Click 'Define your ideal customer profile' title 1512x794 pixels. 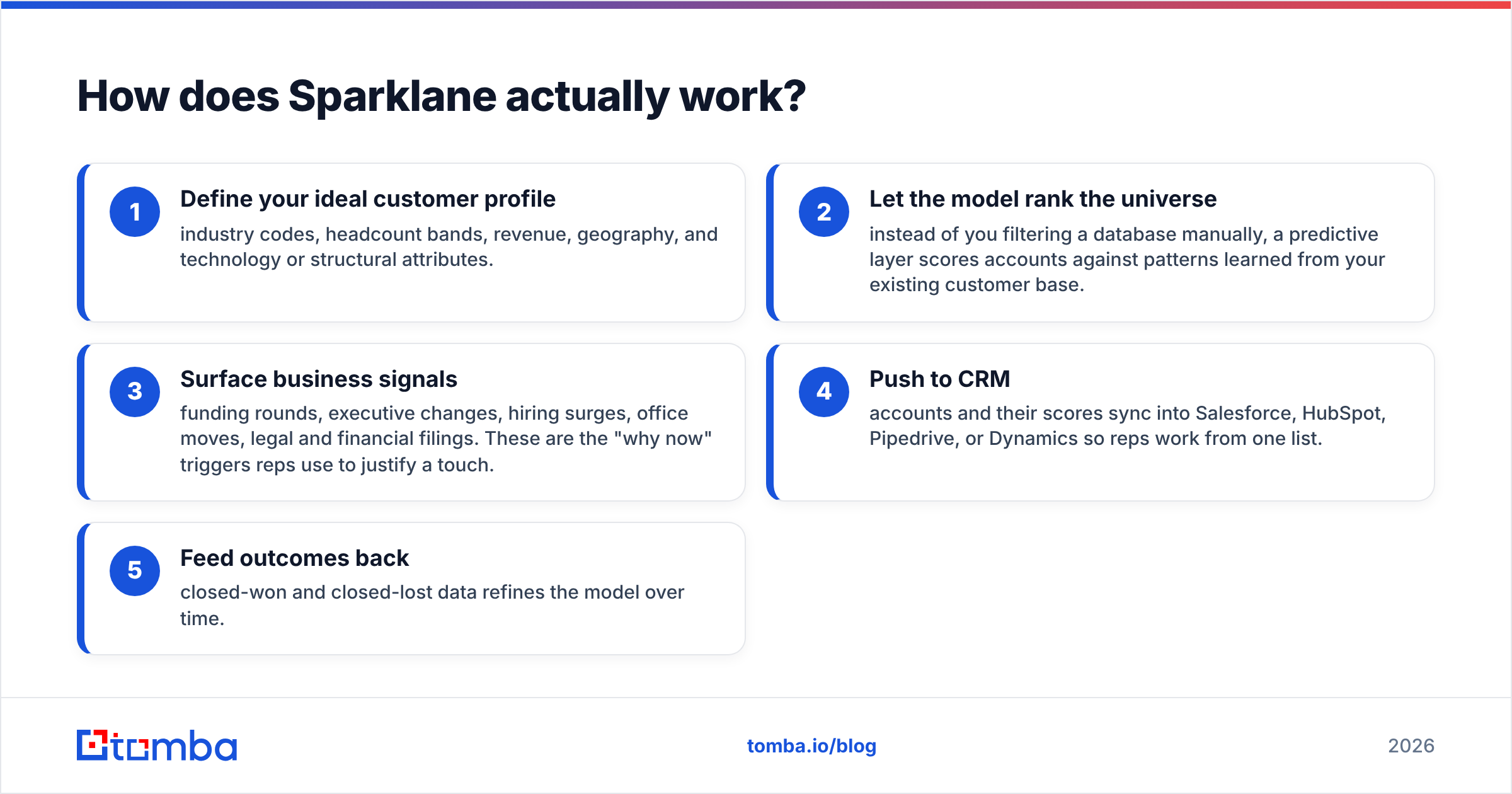[x=368, y=199]
